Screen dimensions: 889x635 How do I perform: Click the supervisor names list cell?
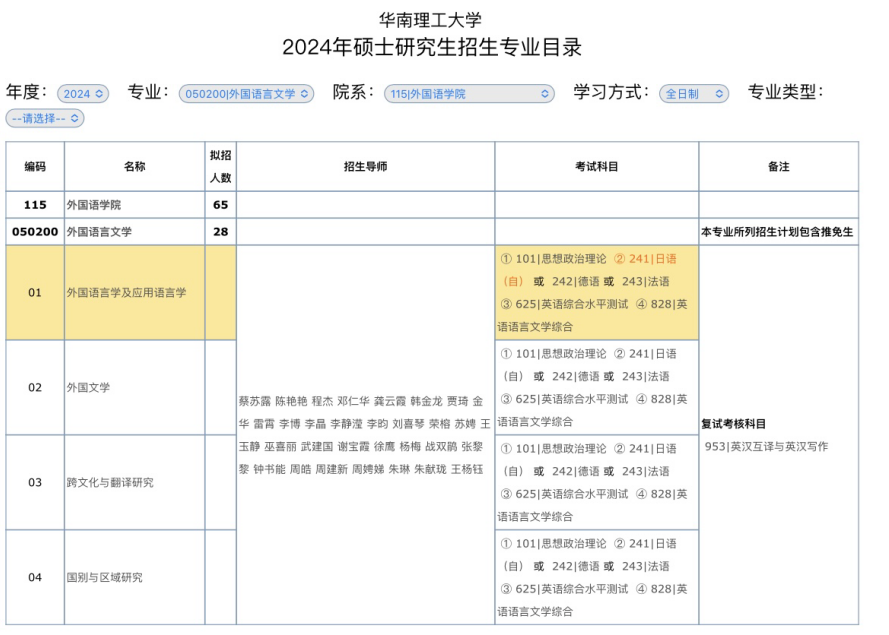[x=365, y=435]
